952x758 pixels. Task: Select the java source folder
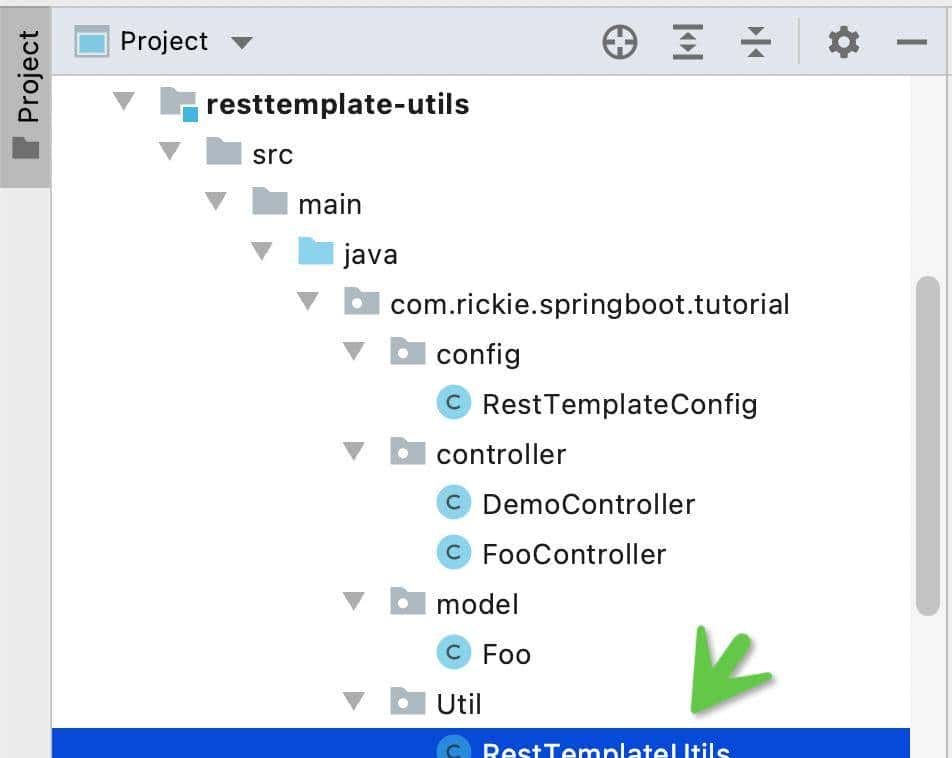pos(369,254)
